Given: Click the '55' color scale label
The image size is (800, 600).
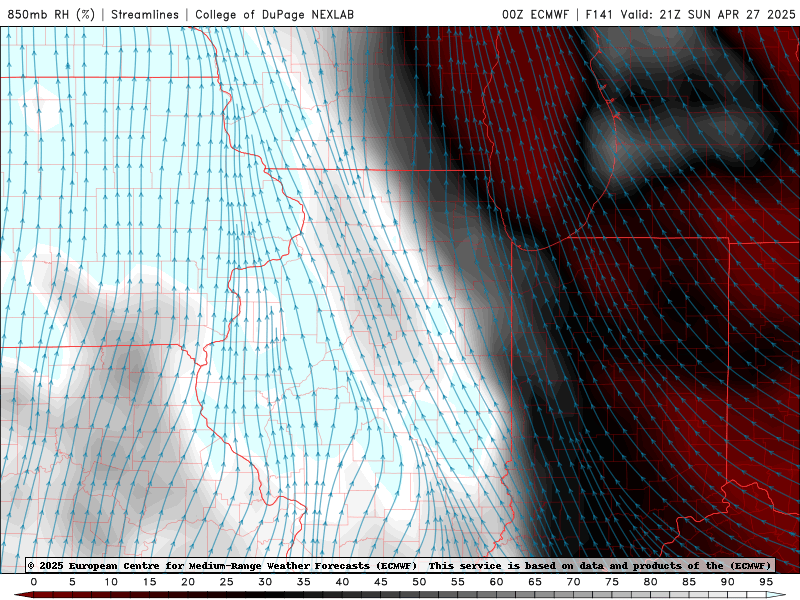Looking at the screenshot, I should point(458,582).
